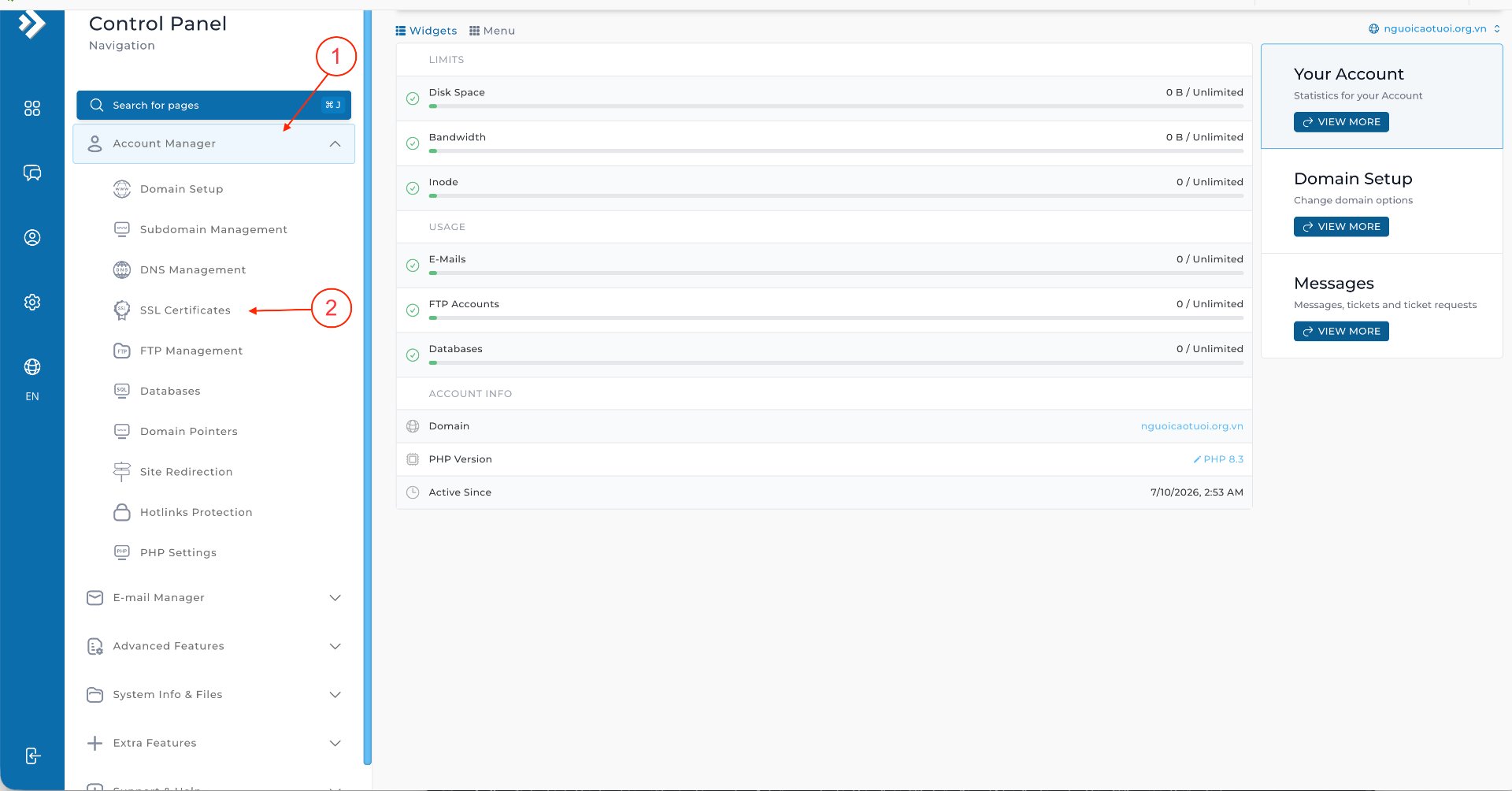
Task: Click the nguoicaotuoi.org.vn domain link in Account Info
Action: point(1192,426)
